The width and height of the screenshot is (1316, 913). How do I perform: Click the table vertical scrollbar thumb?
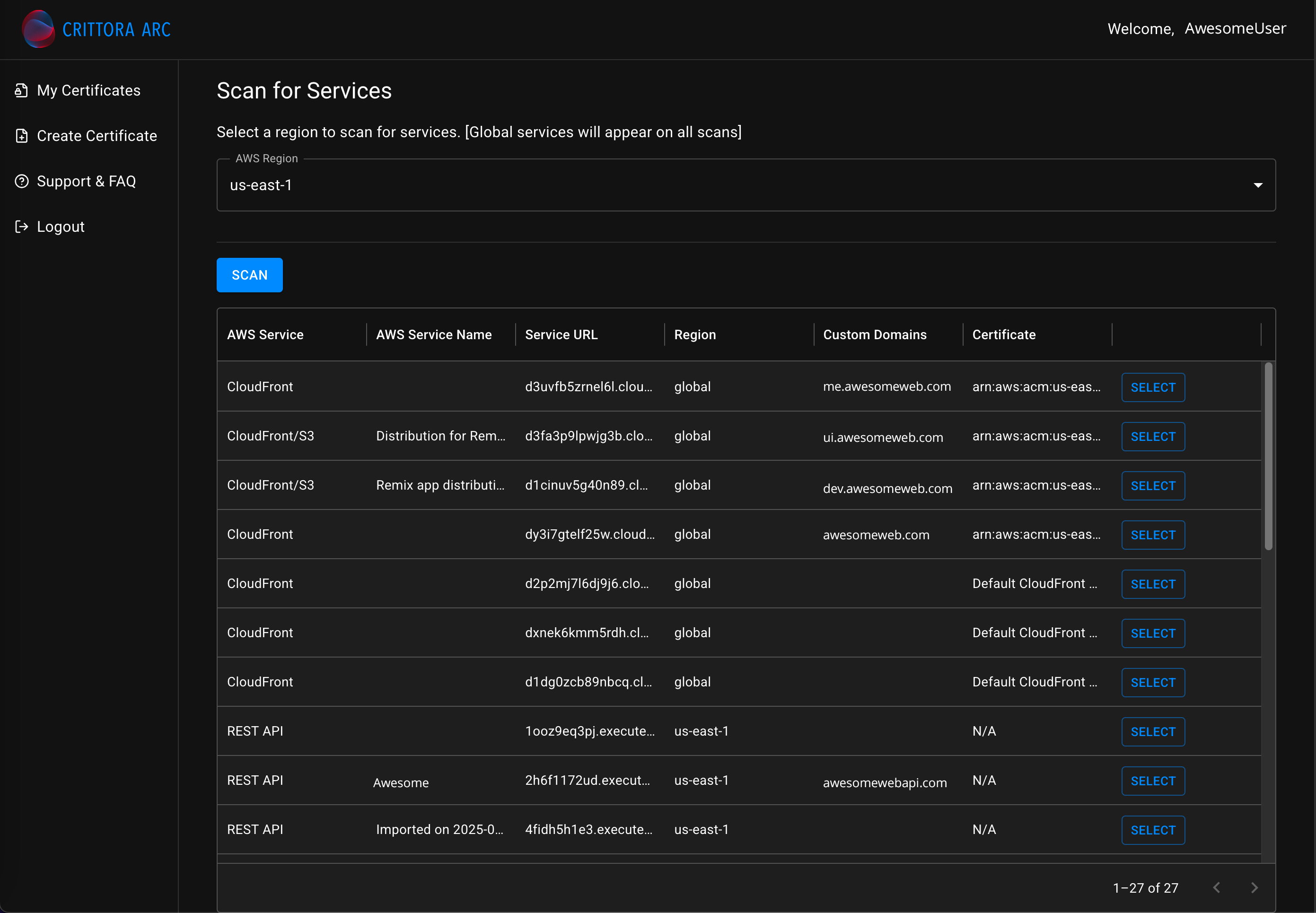pos(1268,456)
